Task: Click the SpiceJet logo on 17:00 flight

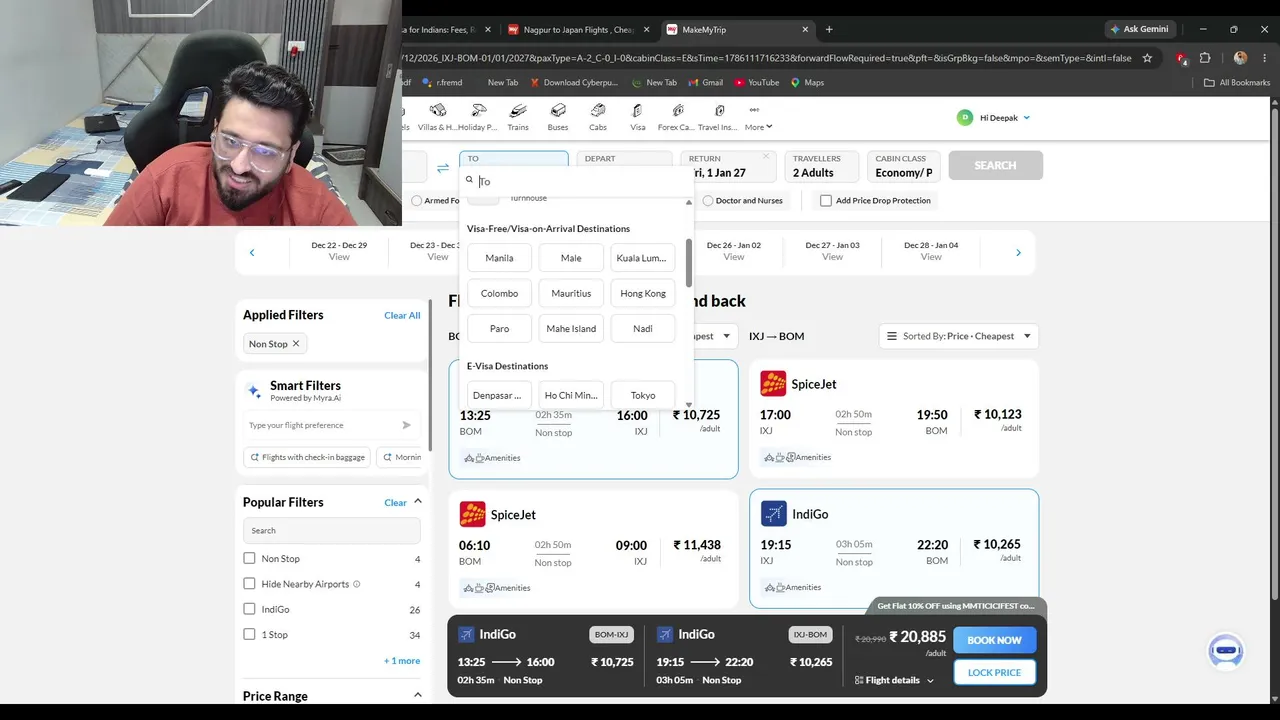Action: (773, 384)
